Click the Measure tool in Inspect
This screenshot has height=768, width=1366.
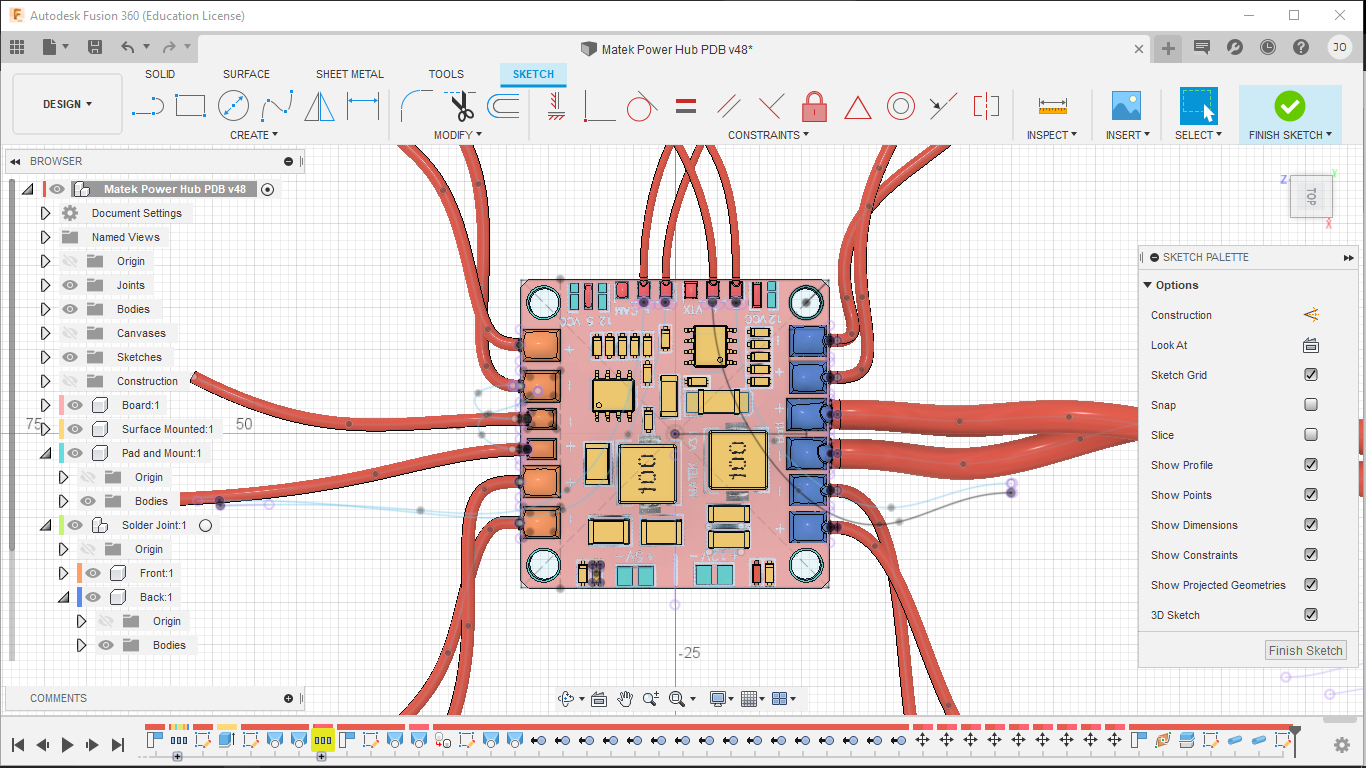1052,105
